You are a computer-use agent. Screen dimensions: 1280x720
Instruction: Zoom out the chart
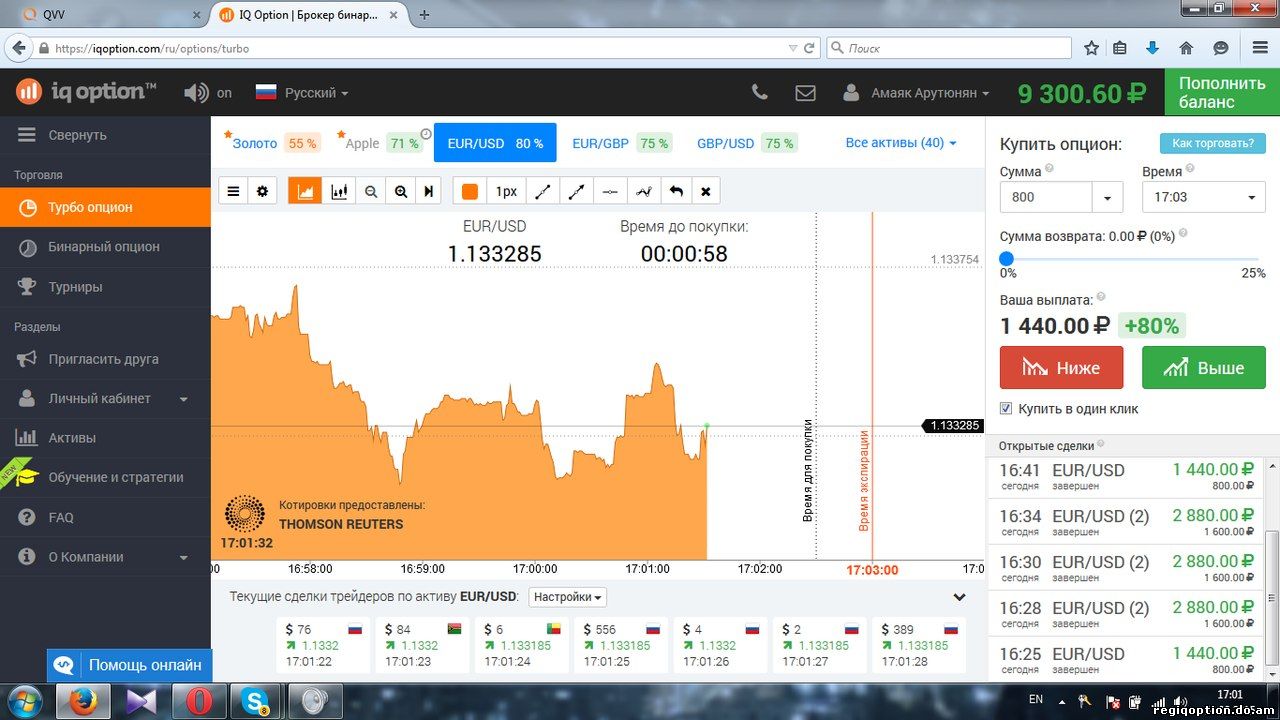pos(371,191)
